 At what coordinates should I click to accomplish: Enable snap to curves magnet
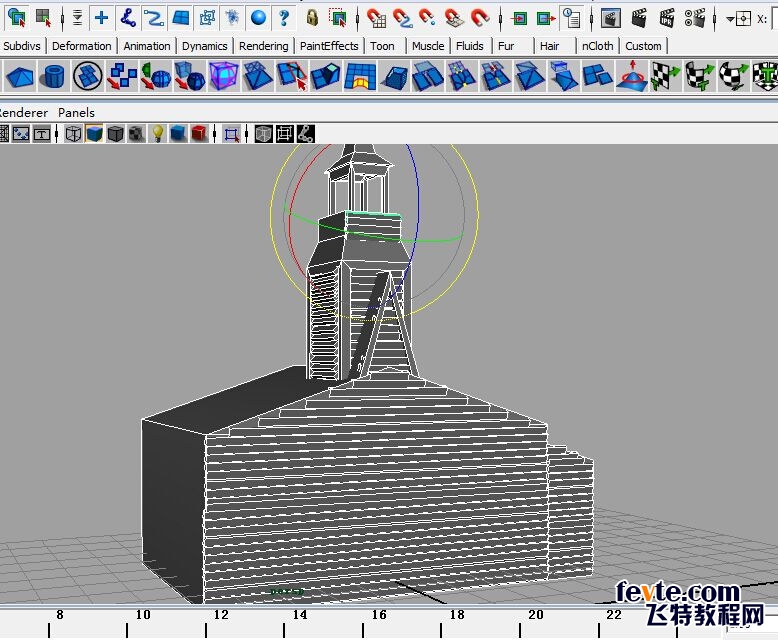pyautogui.click(x=402, y=18)
